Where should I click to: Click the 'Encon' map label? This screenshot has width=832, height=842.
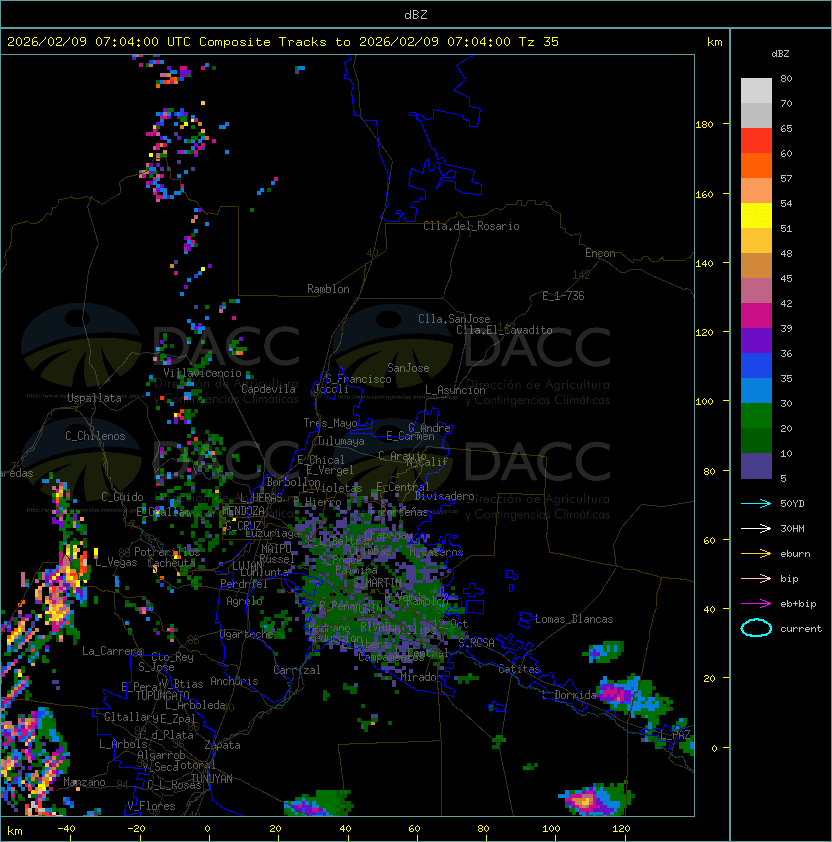[600, 253]
